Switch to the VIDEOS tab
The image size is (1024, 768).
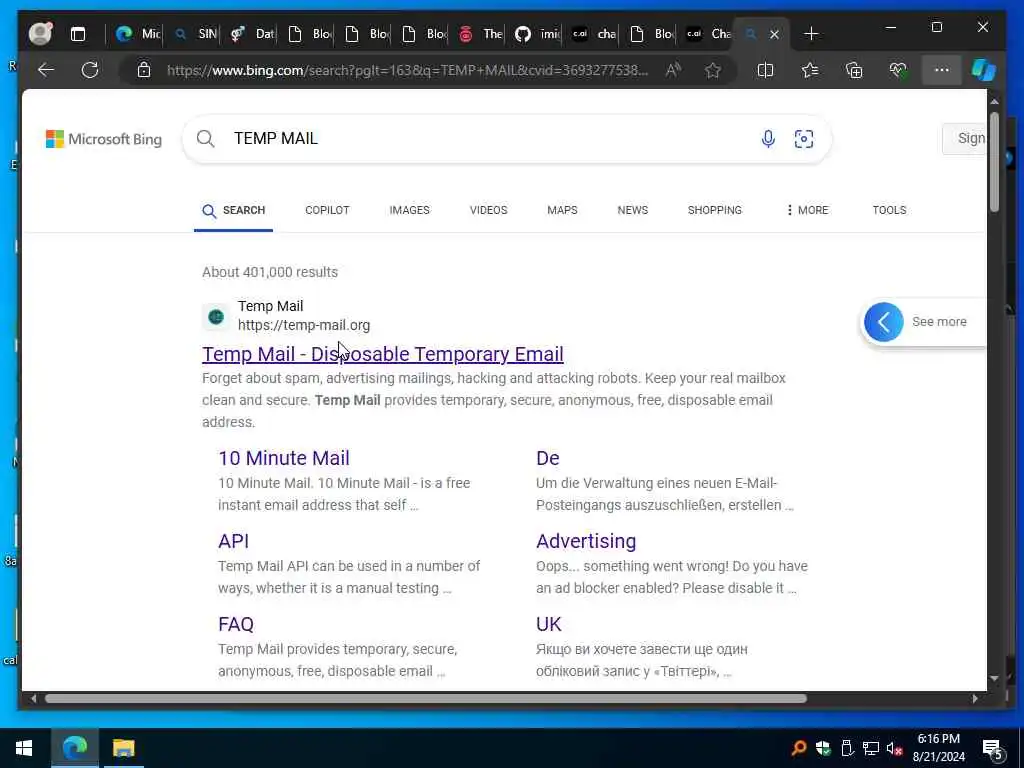click(x=488, y=210)
